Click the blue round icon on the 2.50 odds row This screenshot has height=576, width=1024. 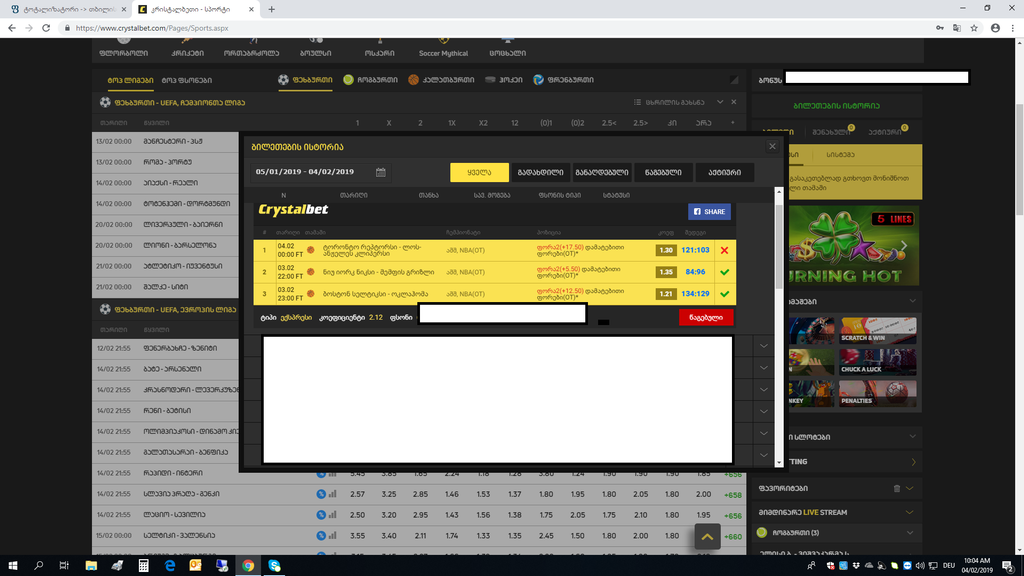321,515
